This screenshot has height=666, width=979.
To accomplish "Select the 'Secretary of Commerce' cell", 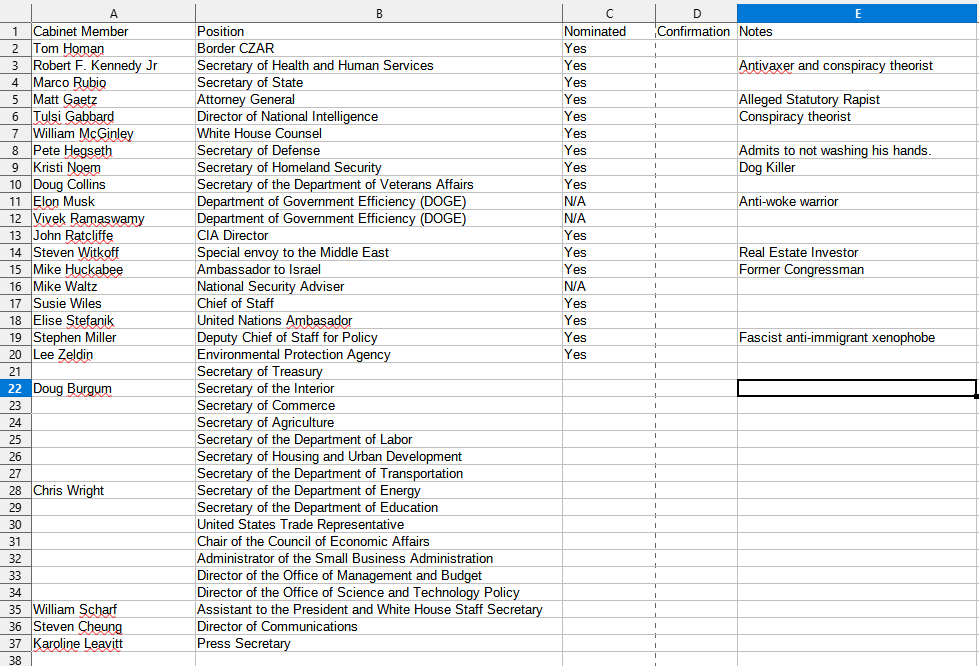I will 378,406.
